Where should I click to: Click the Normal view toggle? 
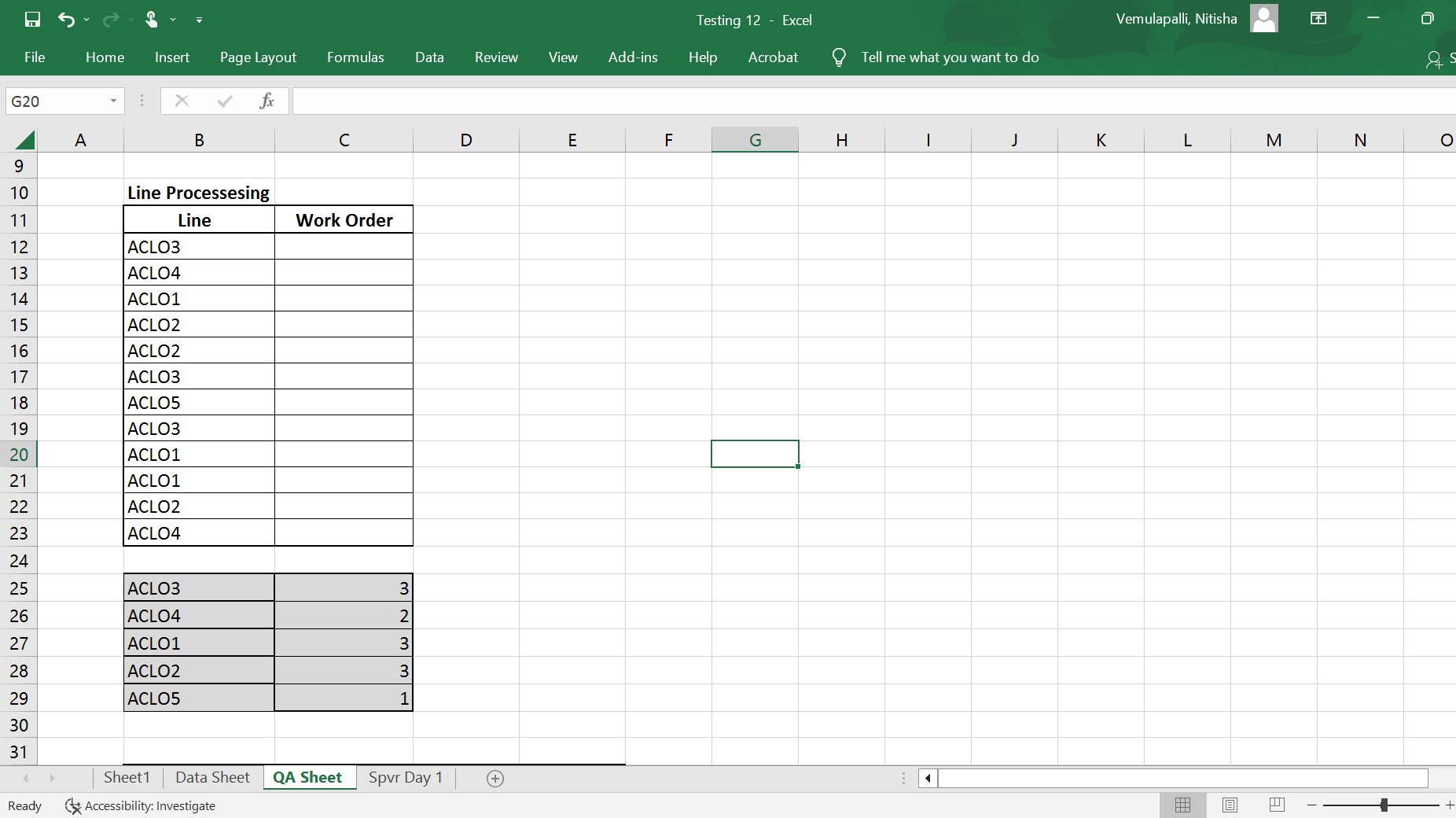tap(1182, 805)
